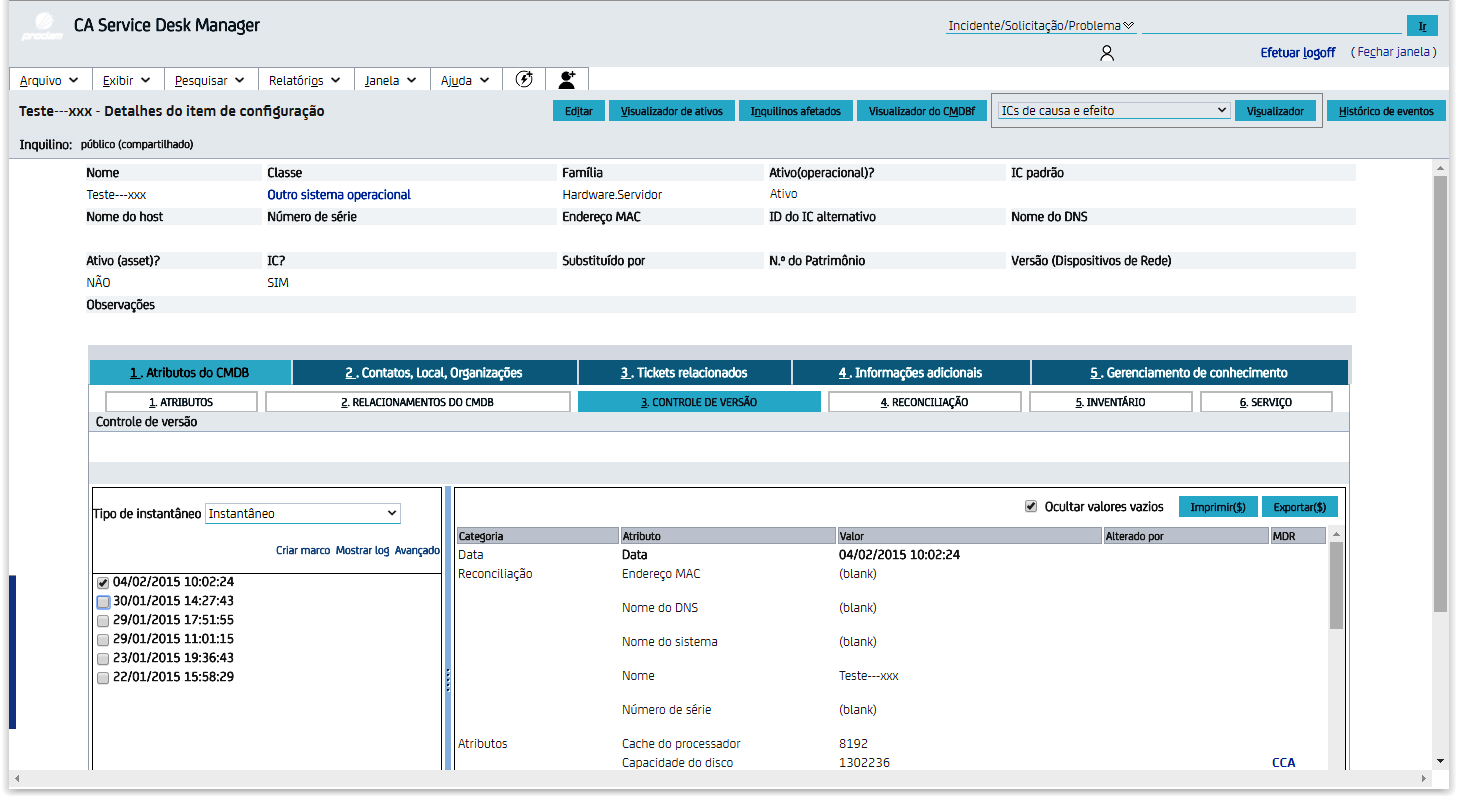Viewport: 1457px width, 797px height.
Task: Click Criar marco link
Action: pyautogui.click(x=303, y=551)
